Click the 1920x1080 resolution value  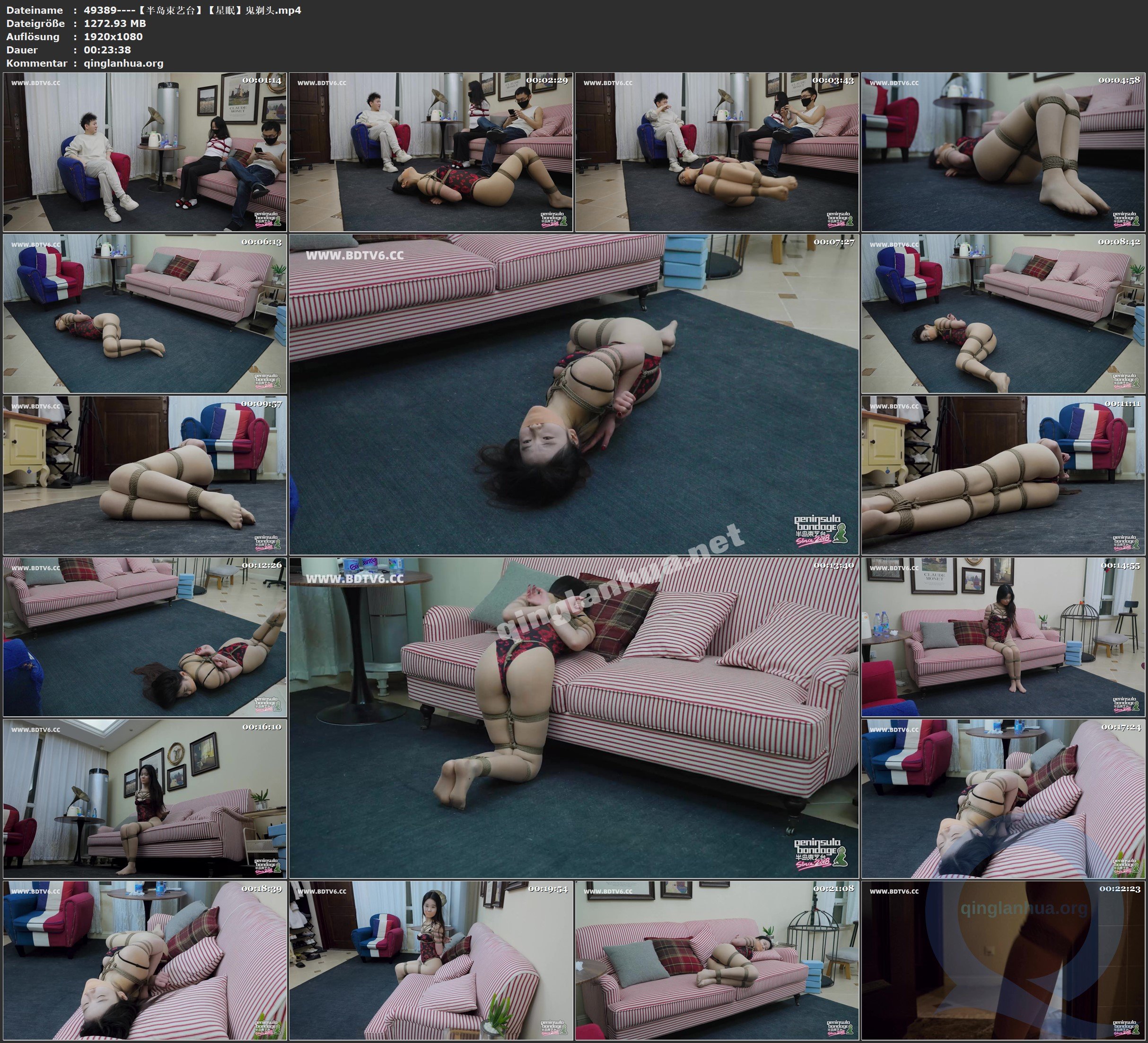point(113,36)
